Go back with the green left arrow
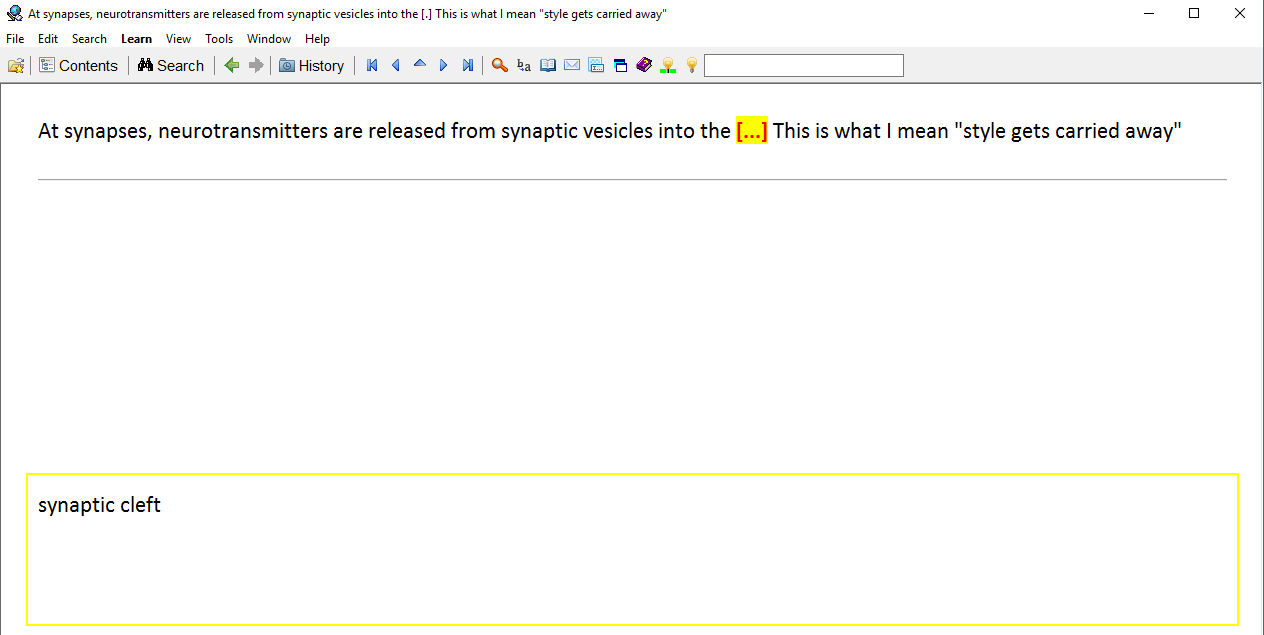The width and height of the screenshot is (1264, 635). coord(232,66)
